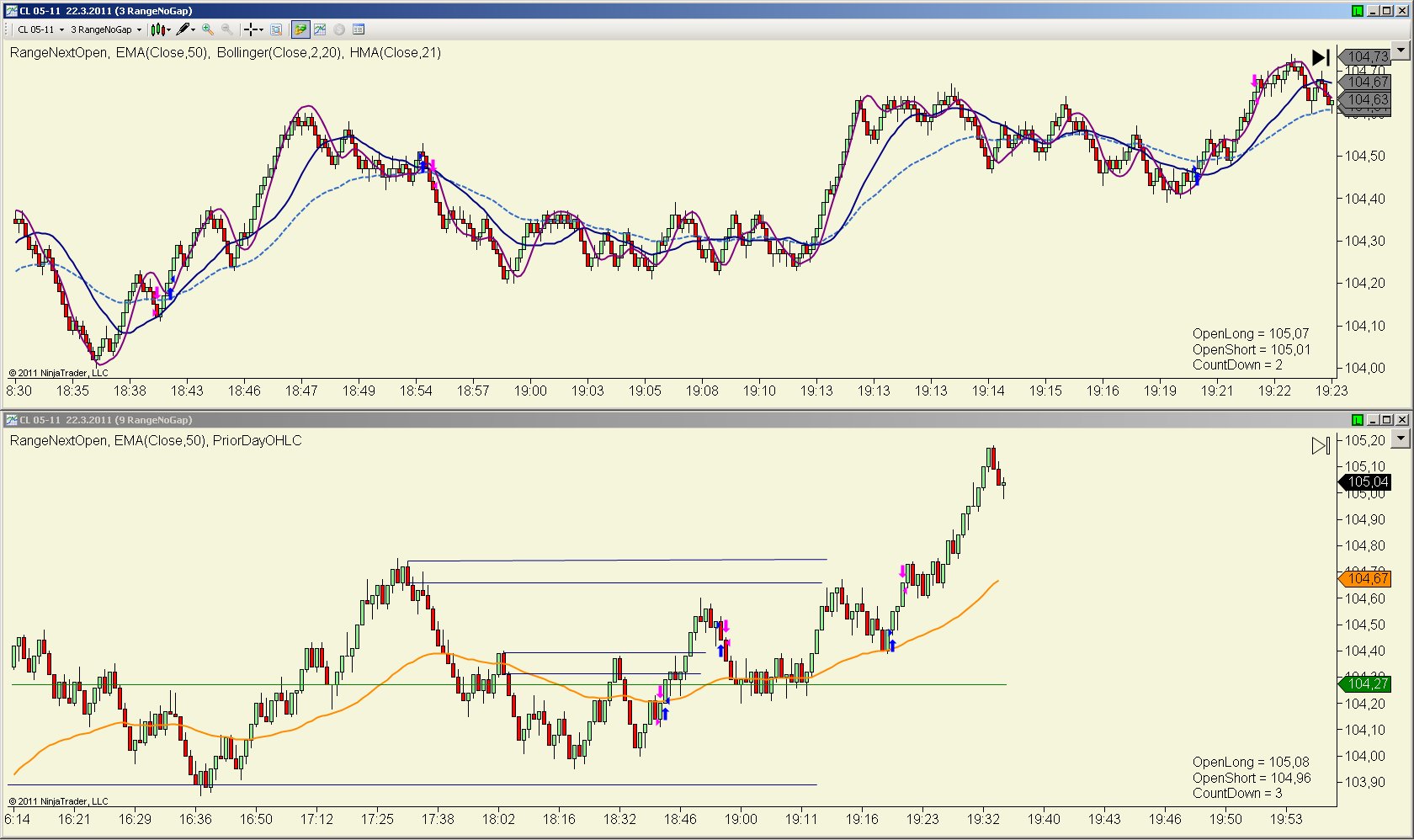Click the greyed strategies coin icon
Image resolution: width=1414 pixels, height=840 pixels.
339,29
